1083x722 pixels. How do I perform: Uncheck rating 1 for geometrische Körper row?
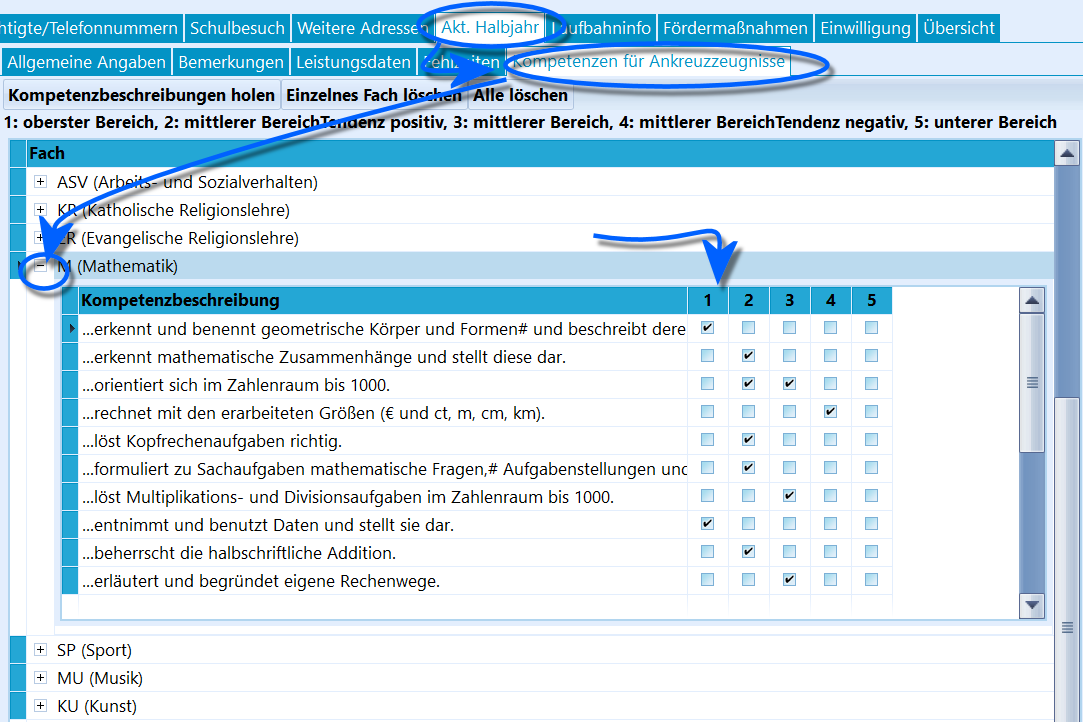point(707,327)
